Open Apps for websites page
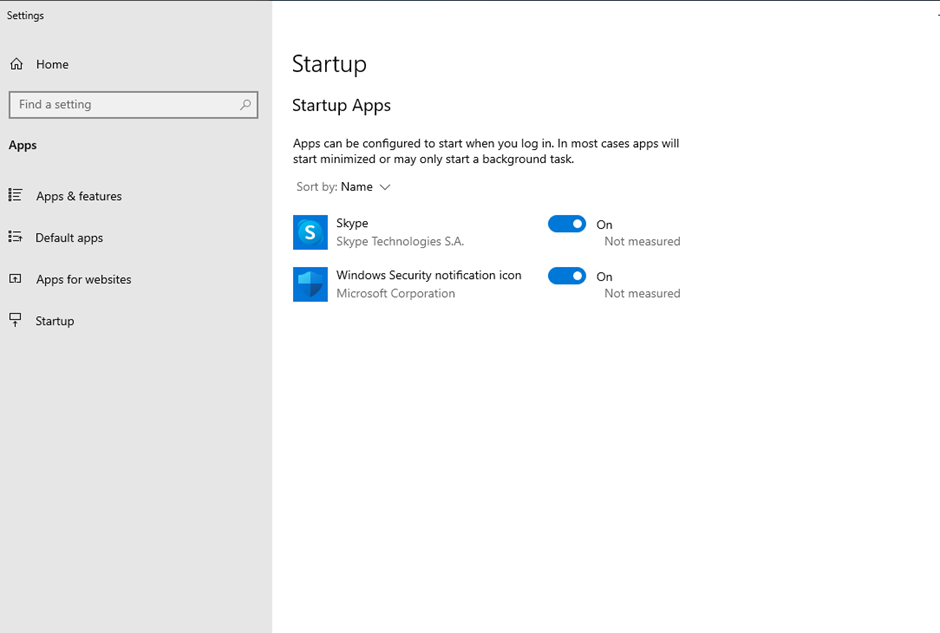Screen dimensions: 940x633 [83, 279]
